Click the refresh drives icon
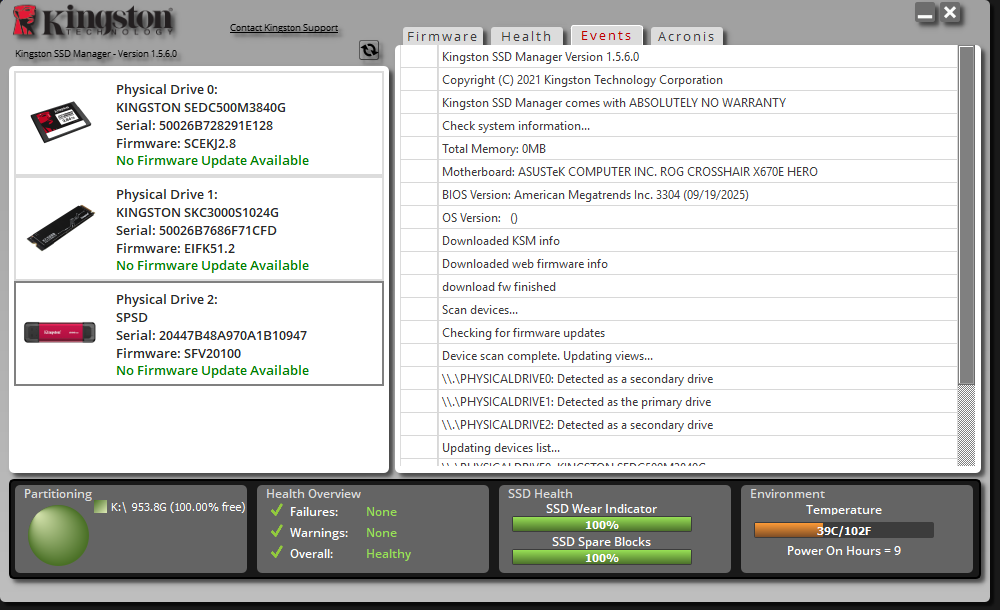 point(369,50)
